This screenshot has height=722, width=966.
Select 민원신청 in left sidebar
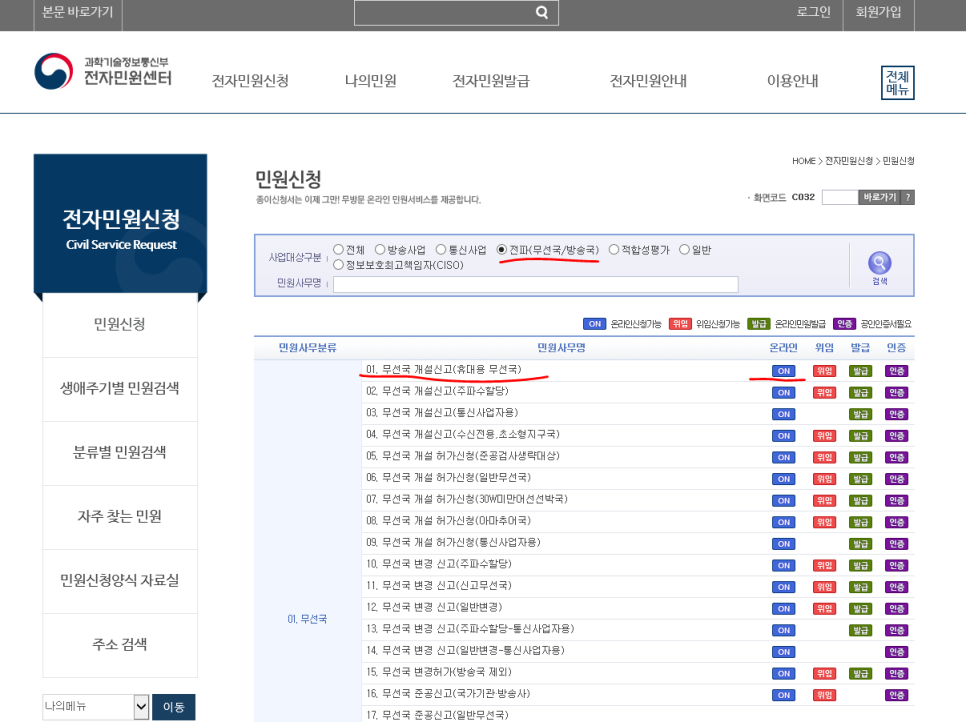click(x=120, y=325)
